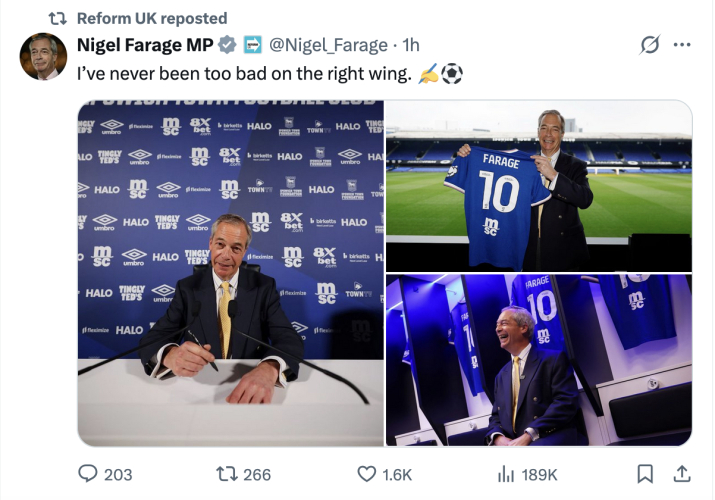
Task: Click the tweet text about the right wing
Action: pos(244,74)
